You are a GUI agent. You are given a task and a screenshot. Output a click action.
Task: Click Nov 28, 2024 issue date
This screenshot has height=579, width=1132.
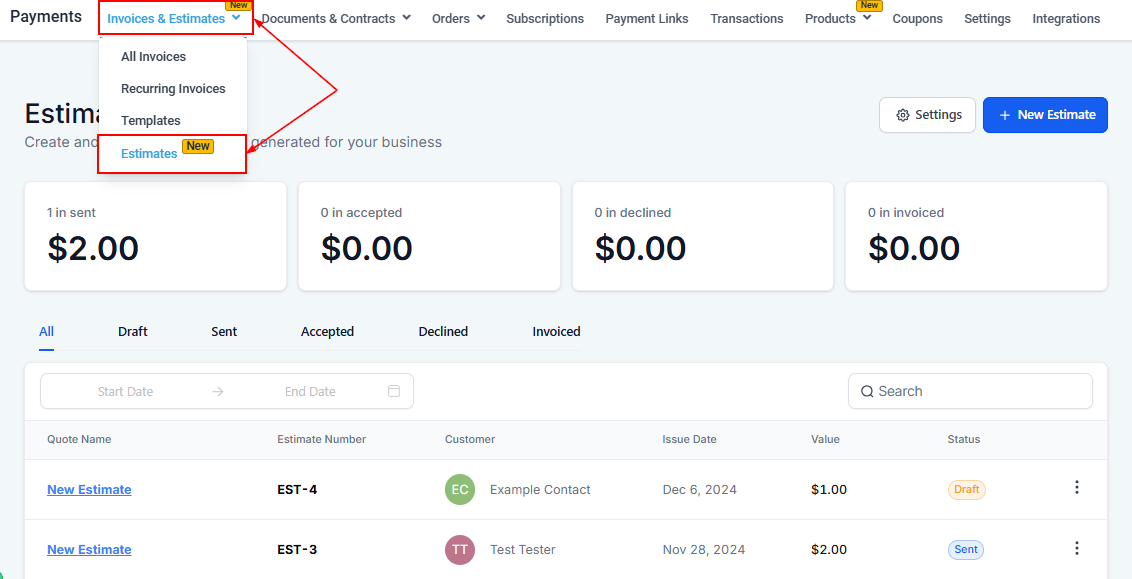click(704, 549)
